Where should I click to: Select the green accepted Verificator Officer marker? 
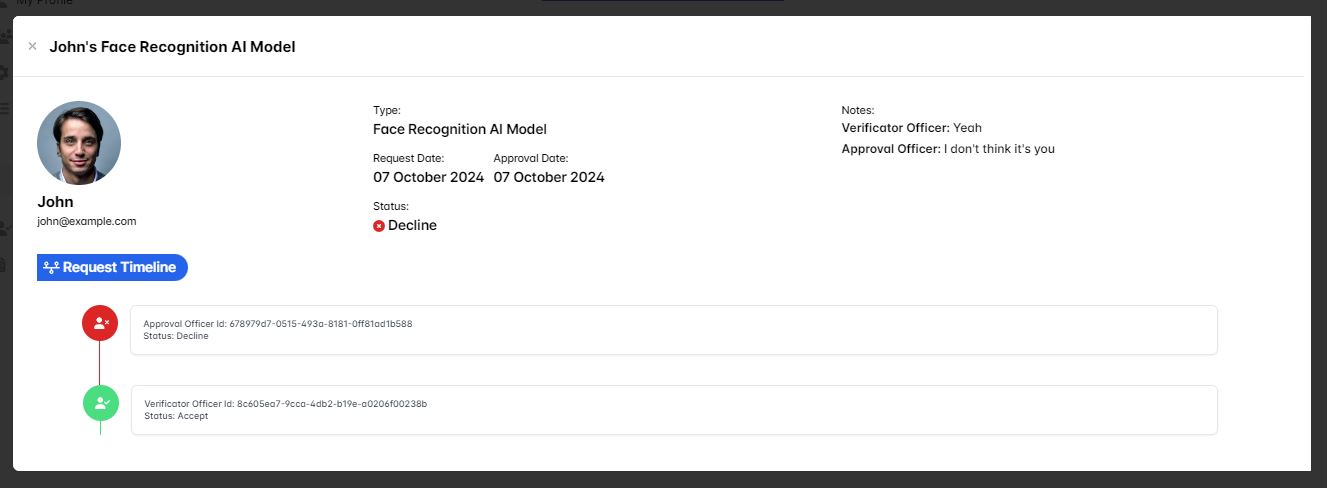coord(101,403)
